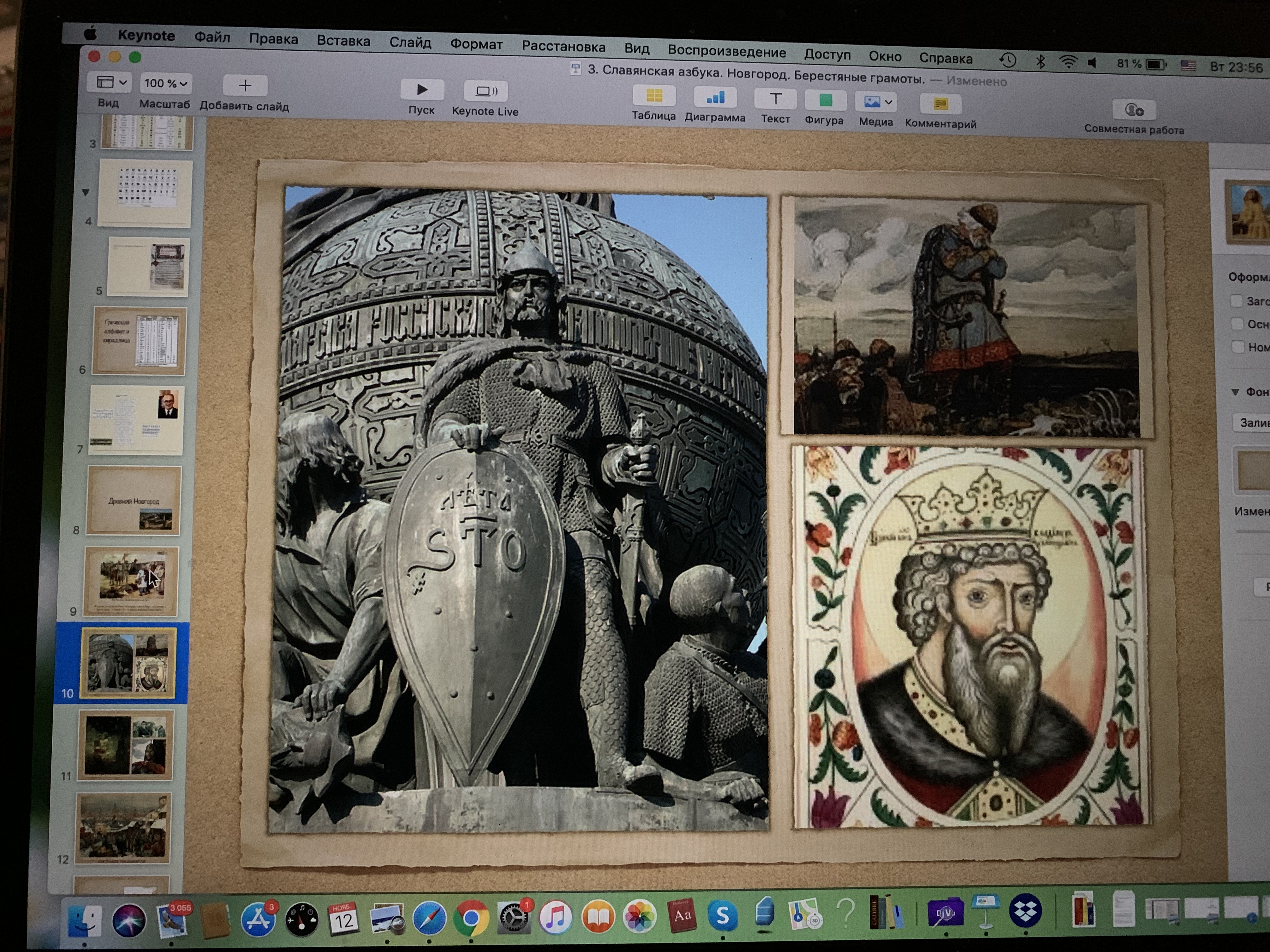Open the US flag input menu
The image size is (1270, 952).
pos(1188,65)
